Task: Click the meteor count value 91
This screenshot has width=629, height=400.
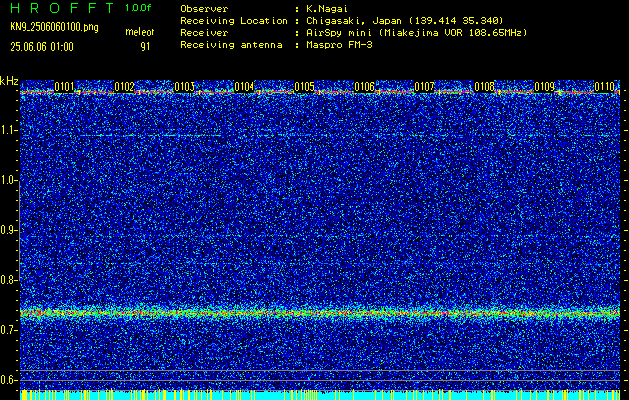Action: [145, 47]
